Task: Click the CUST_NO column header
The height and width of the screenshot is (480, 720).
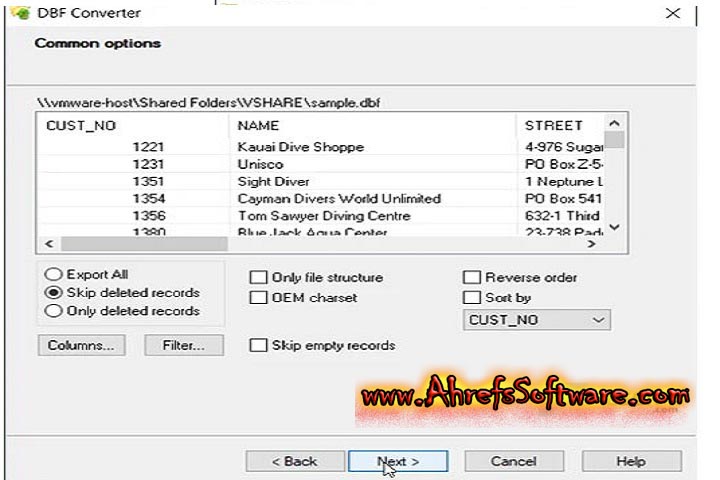Action: [133, 125]
